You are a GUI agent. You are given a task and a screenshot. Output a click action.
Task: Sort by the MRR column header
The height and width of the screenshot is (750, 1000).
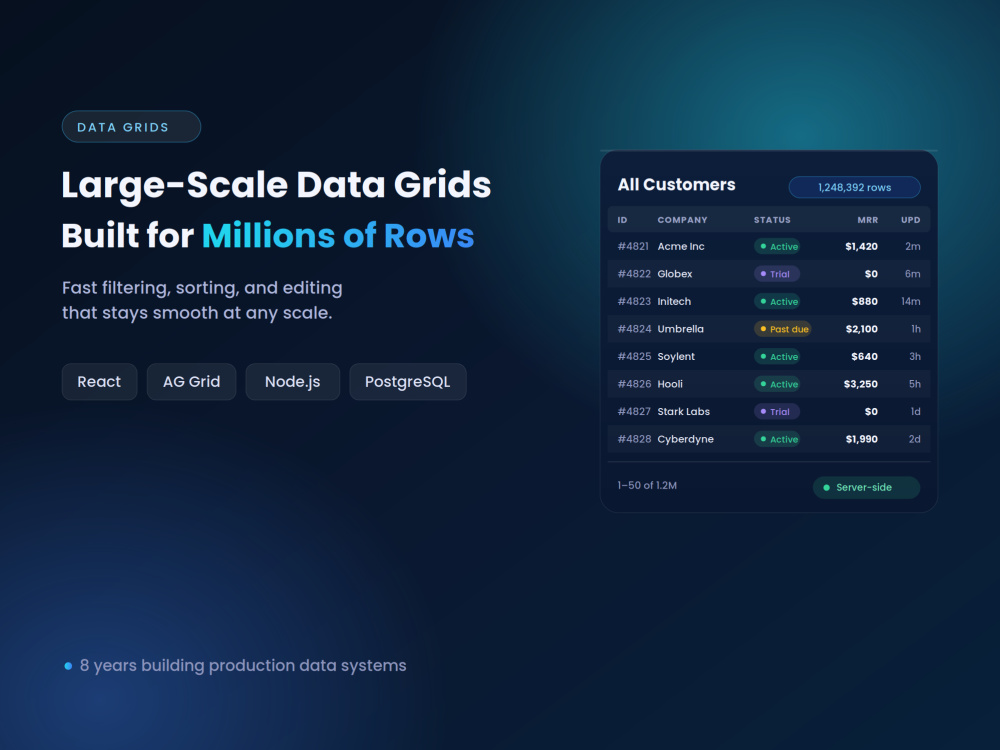click(x=867, y=220)
